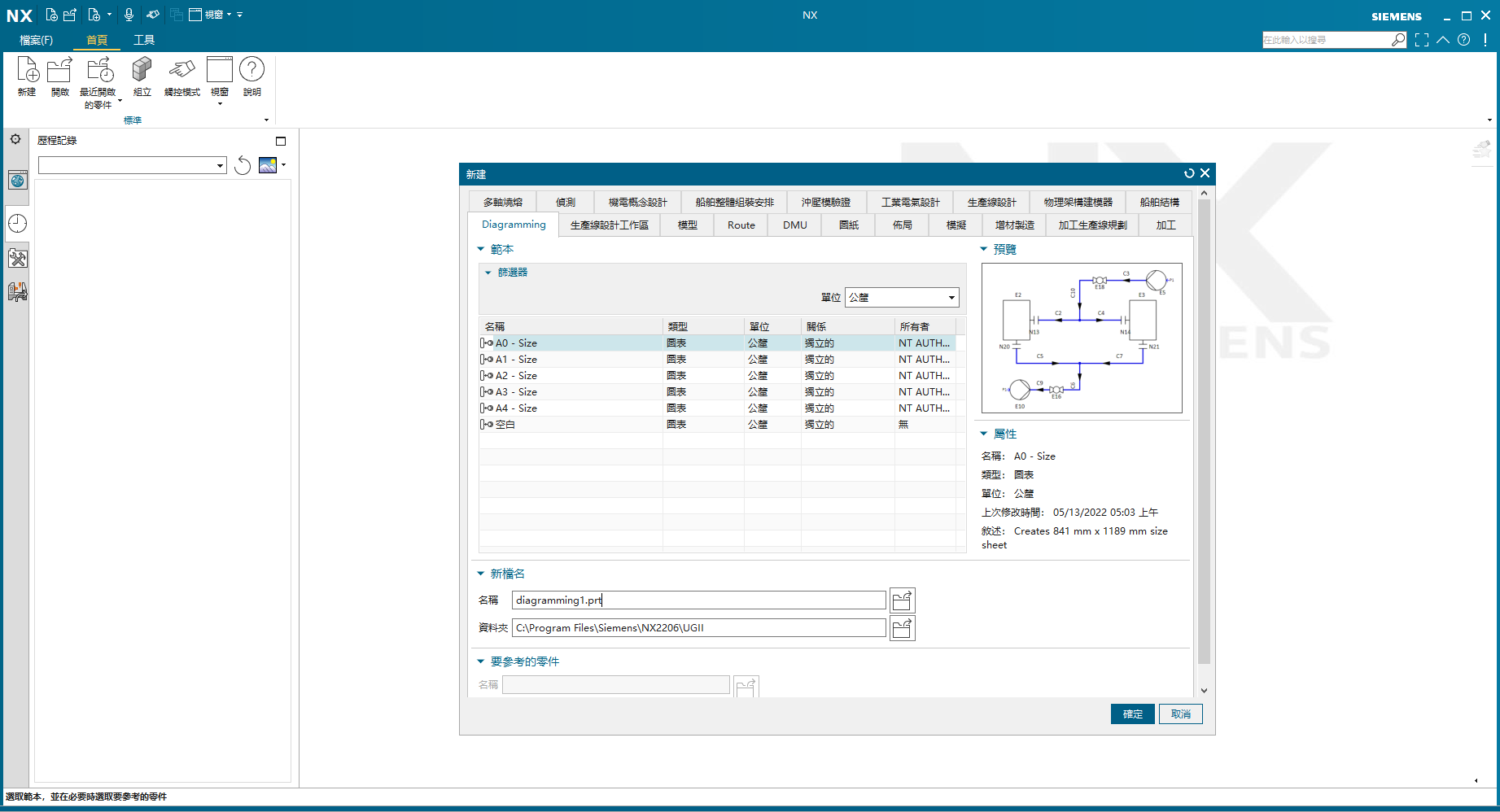Click the quick access voice microphone icon

129,15
